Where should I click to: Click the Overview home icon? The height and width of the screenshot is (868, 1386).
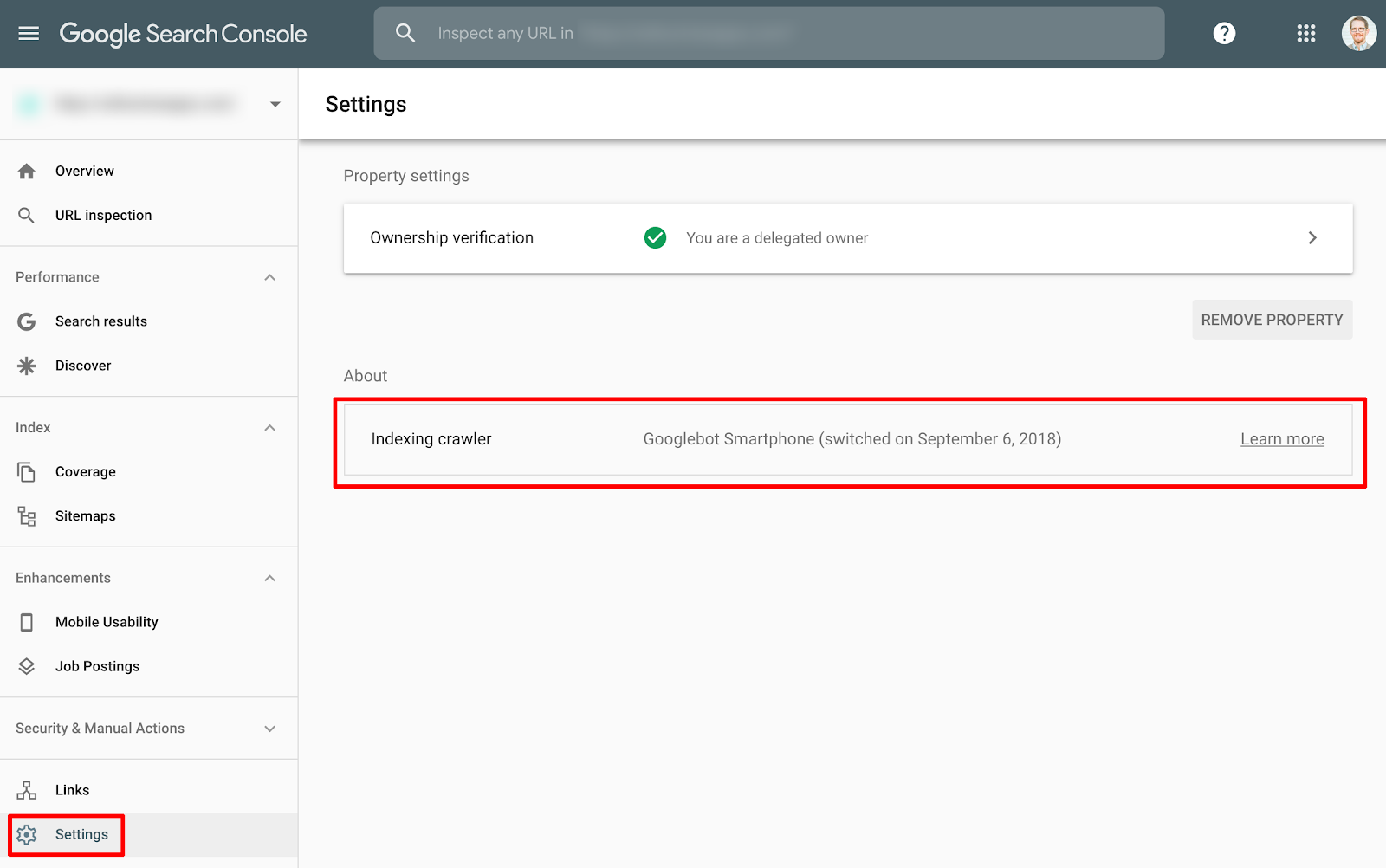coord(27,171)
